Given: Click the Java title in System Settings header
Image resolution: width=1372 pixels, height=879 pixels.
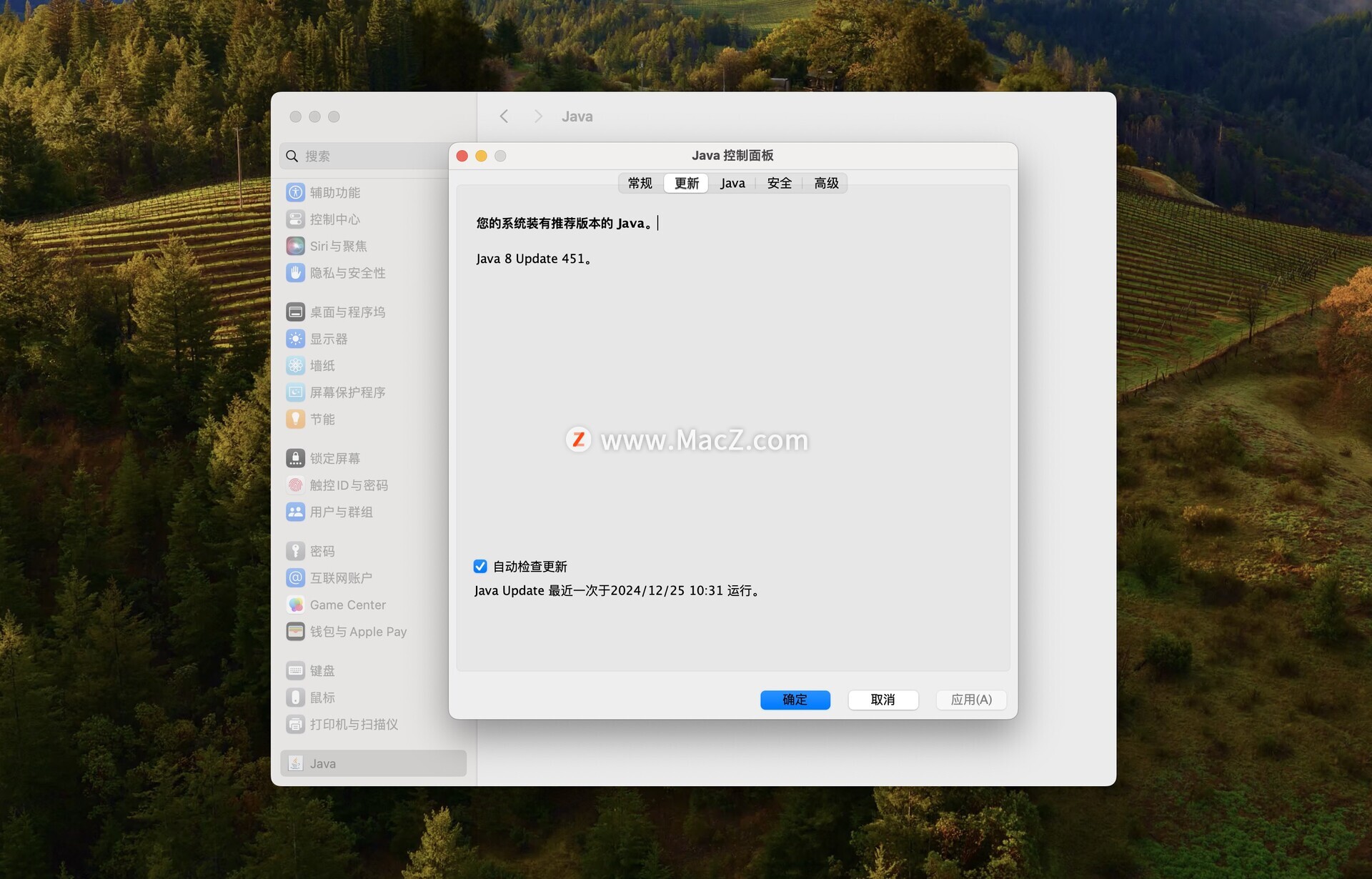Looking at the screenshot, I should click(577, 116).
